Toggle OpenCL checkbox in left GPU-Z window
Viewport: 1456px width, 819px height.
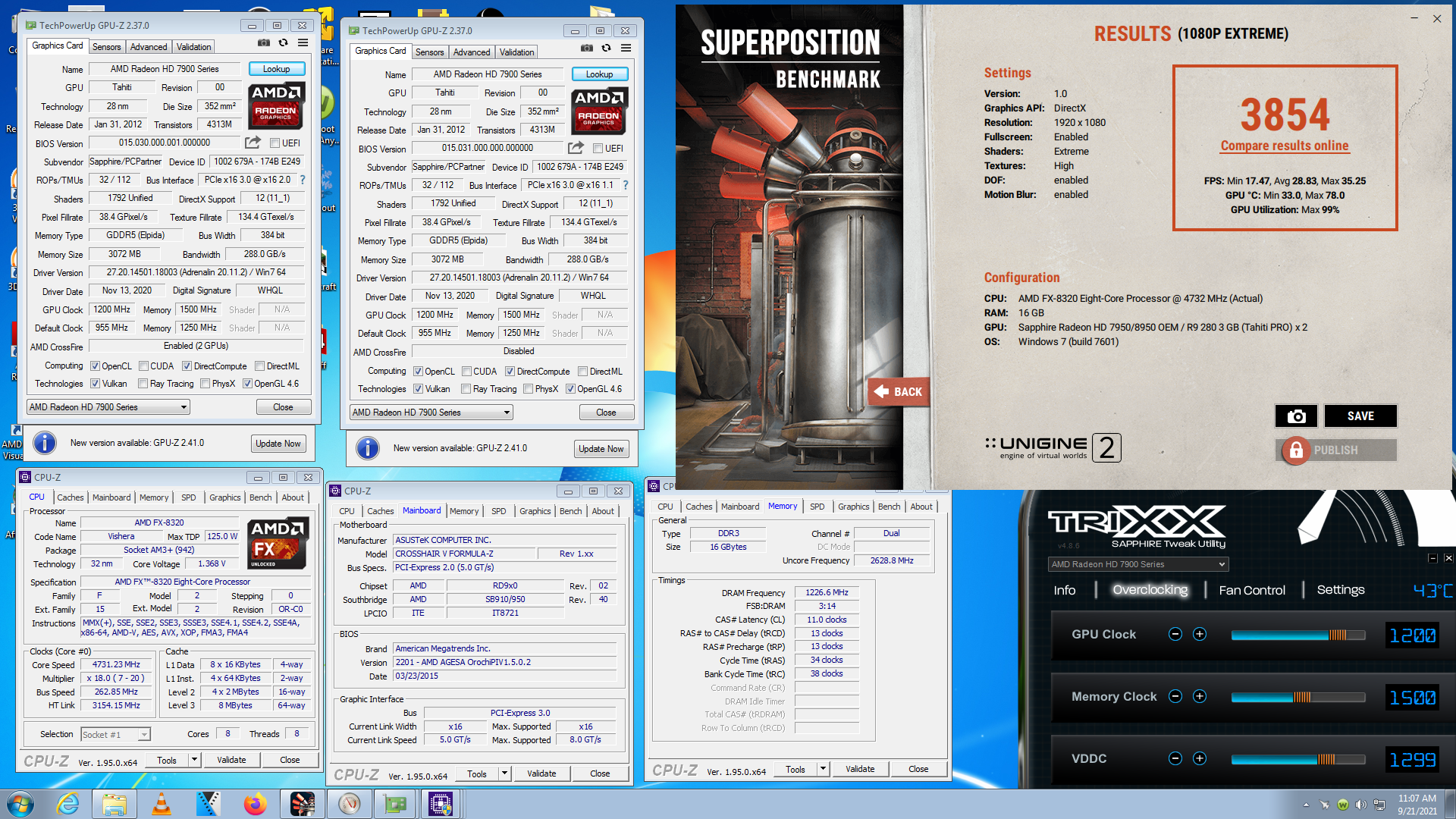tap(95, 366)
